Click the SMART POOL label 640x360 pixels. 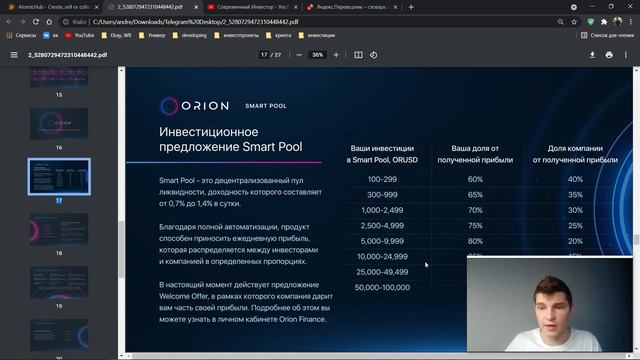(266, 106)
